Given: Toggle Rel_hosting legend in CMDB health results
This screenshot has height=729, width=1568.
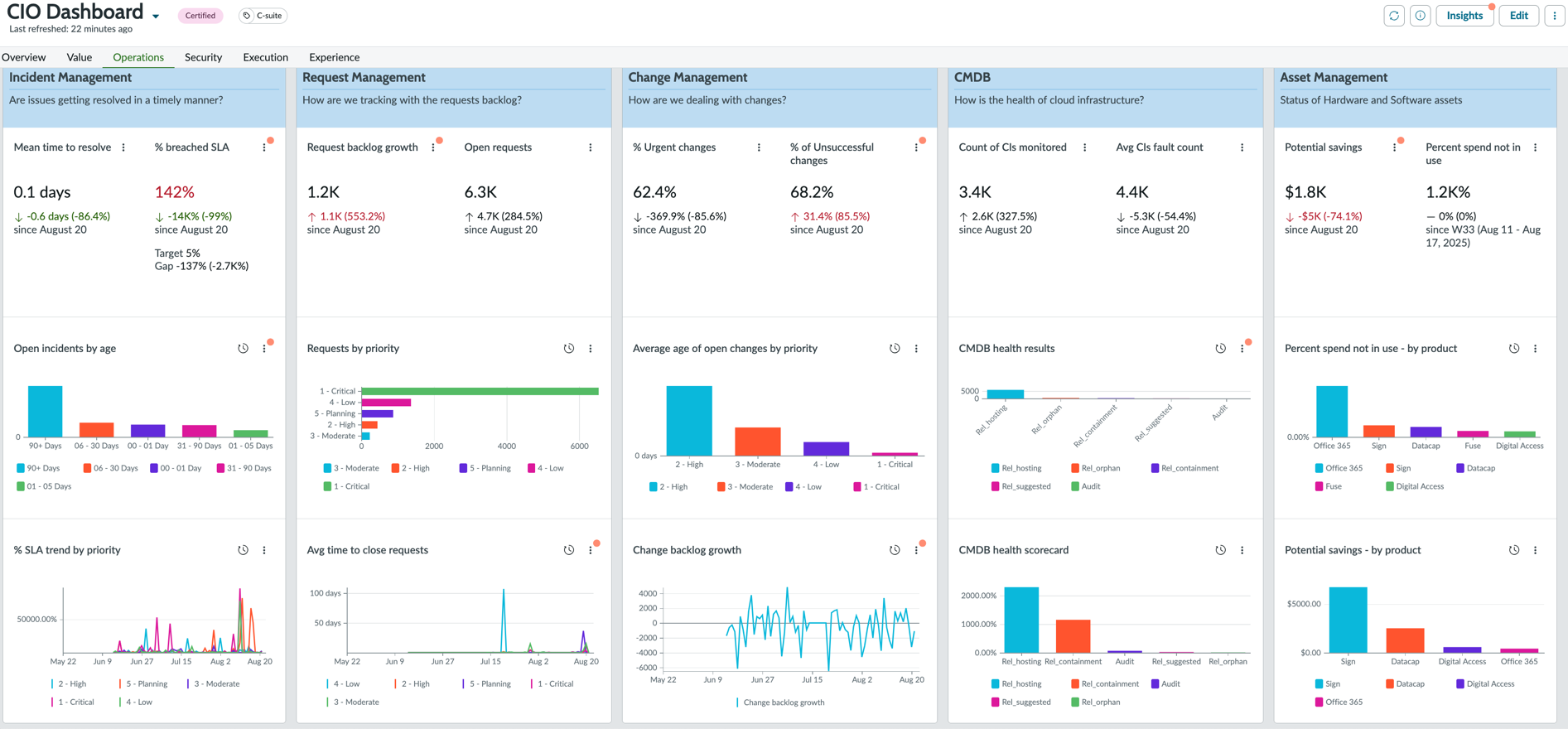Looking at the screenshot, I should point(1016,468).
